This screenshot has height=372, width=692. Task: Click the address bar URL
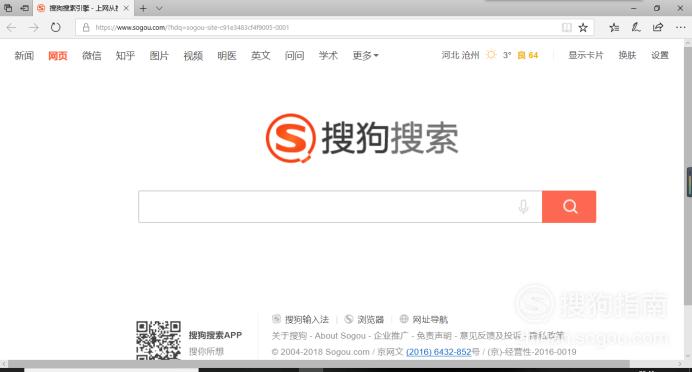coord(192,27)
